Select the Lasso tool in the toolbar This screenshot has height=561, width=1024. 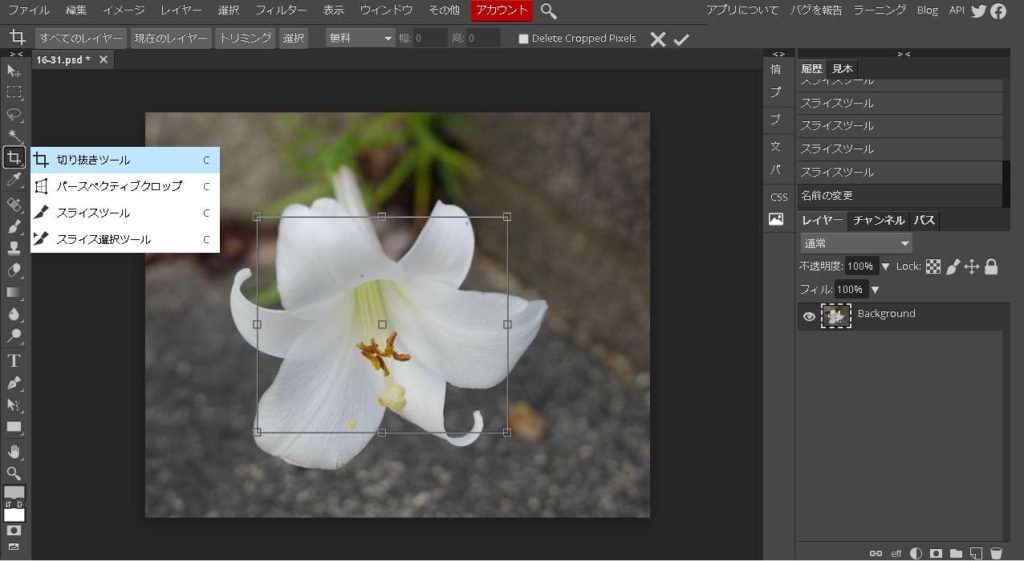14,114
